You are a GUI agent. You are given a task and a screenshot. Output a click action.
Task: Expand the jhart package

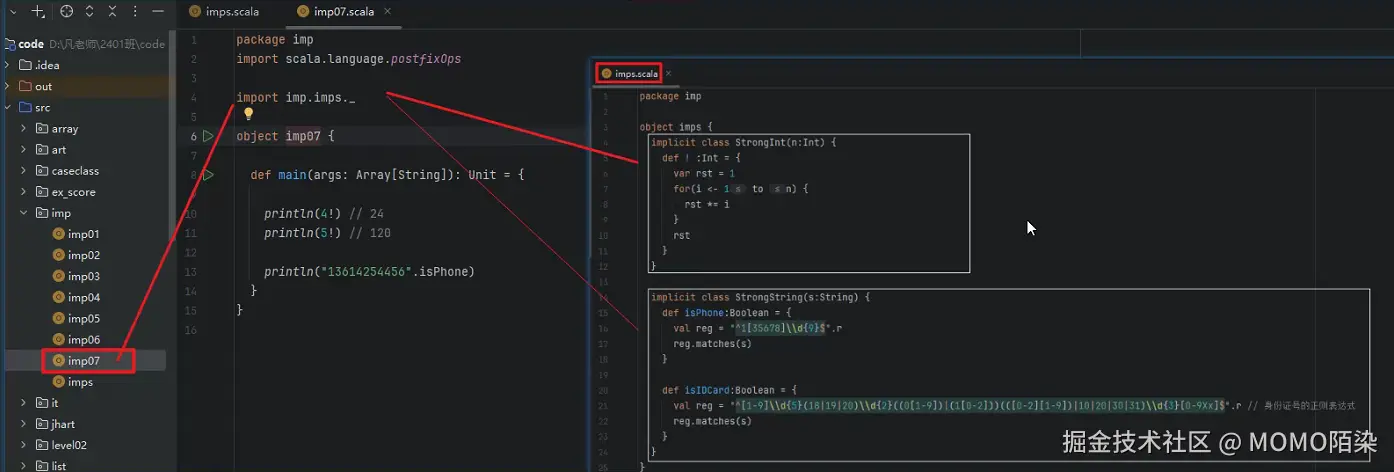(x=24, y=424)
